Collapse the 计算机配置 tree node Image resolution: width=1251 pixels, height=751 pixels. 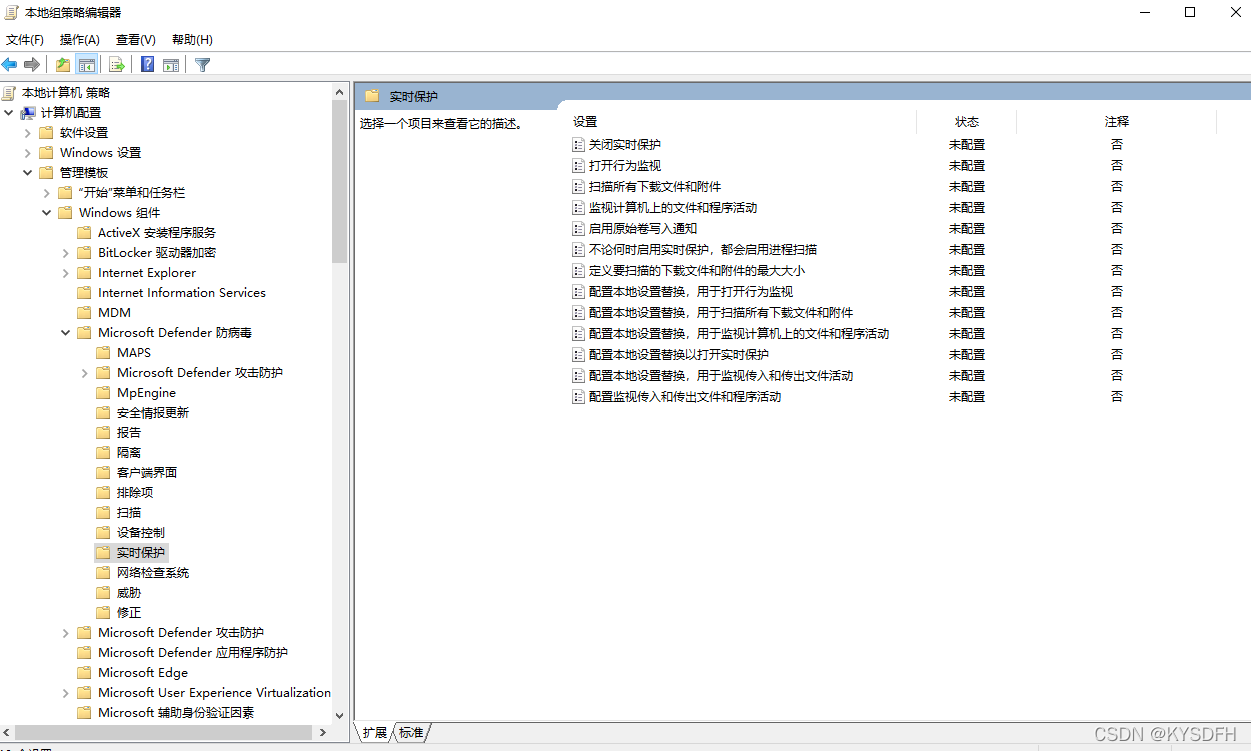(9, 113)
